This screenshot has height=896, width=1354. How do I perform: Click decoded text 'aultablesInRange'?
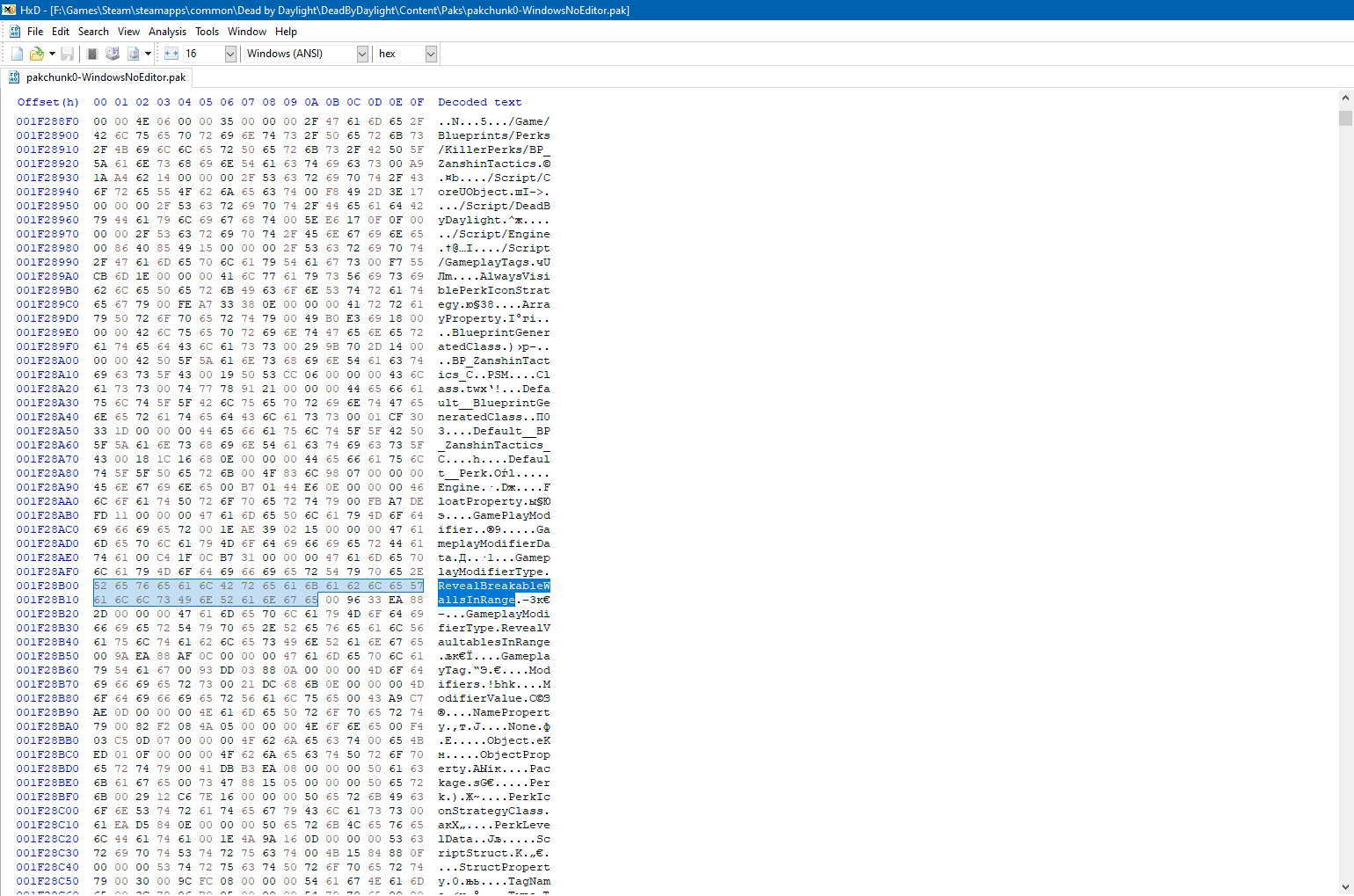pos(494,642)
